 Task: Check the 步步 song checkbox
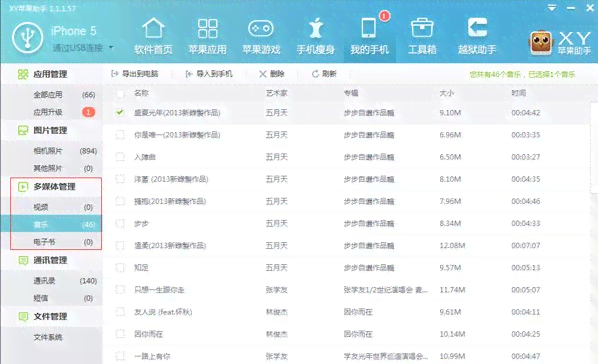pos(120,223)
